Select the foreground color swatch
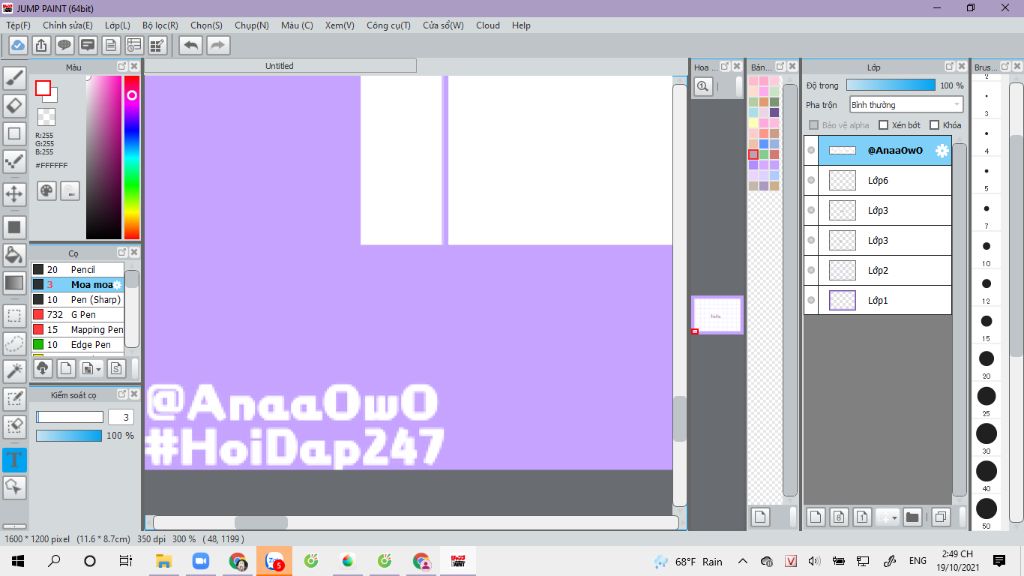 point(43,88)
